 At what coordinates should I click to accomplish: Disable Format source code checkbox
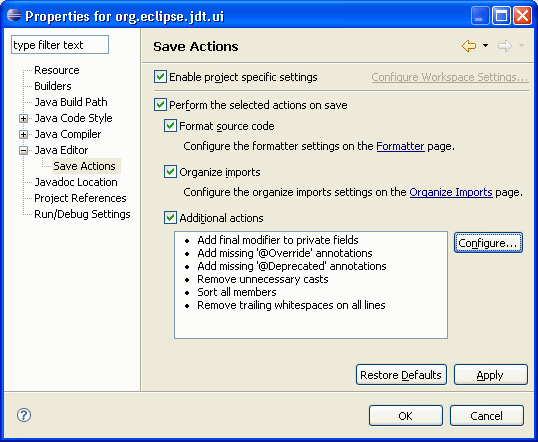[x=170, y=126]
